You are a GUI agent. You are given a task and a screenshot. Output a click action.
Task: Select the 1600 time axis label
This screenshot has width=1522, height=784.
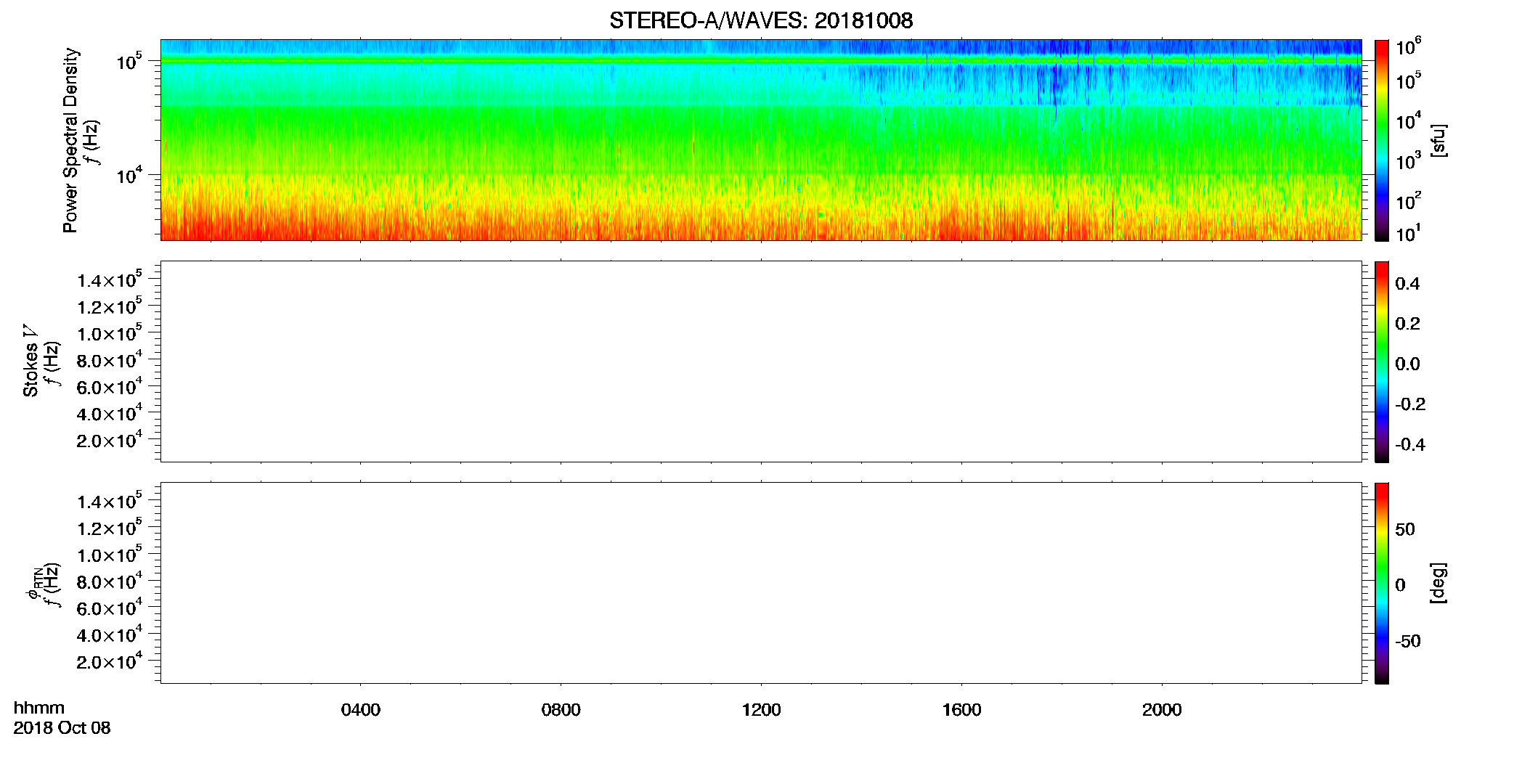961,710
